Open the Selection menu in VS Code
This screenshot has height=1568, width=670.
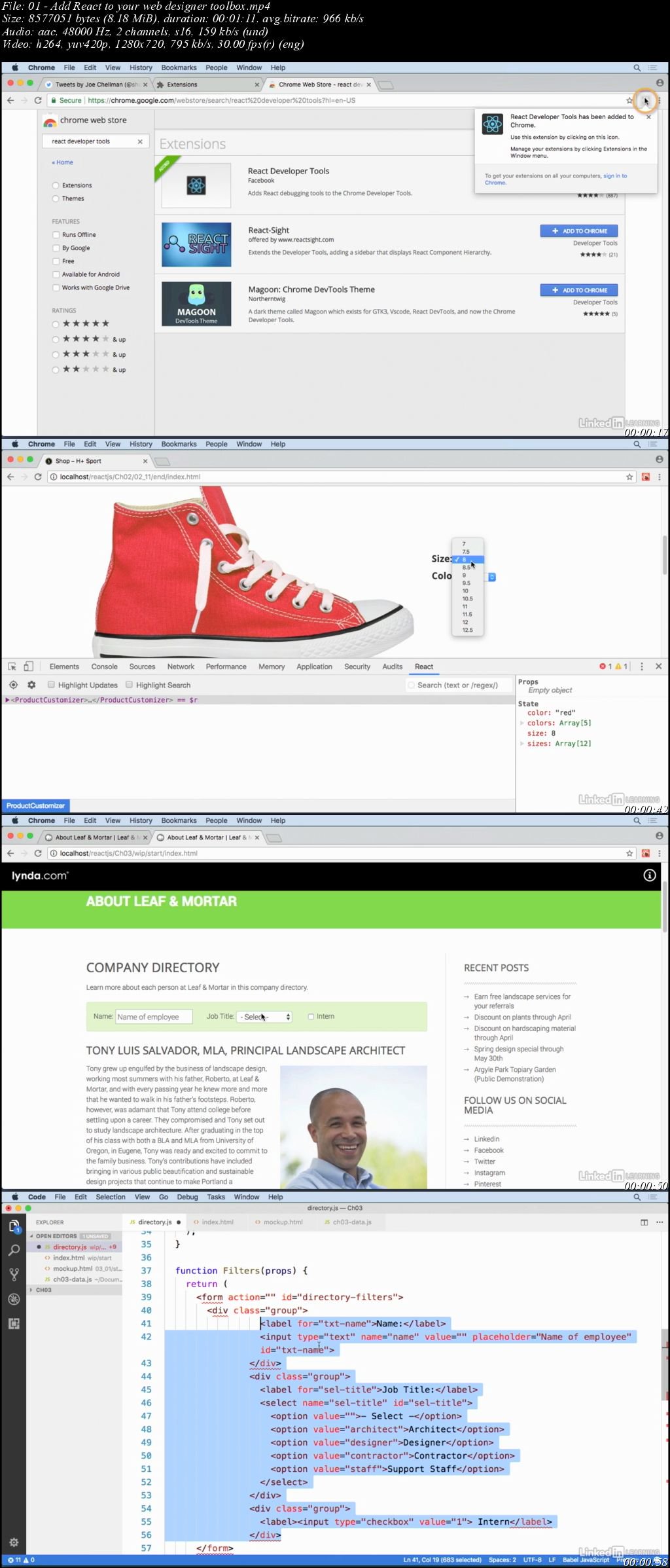[111, 1197]
